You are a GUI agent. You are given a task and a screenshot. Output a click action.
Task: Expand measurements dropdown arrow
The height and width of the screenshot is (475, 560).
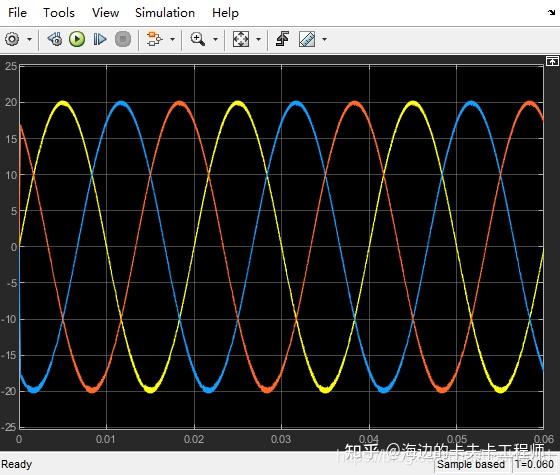tap(324, 39)
